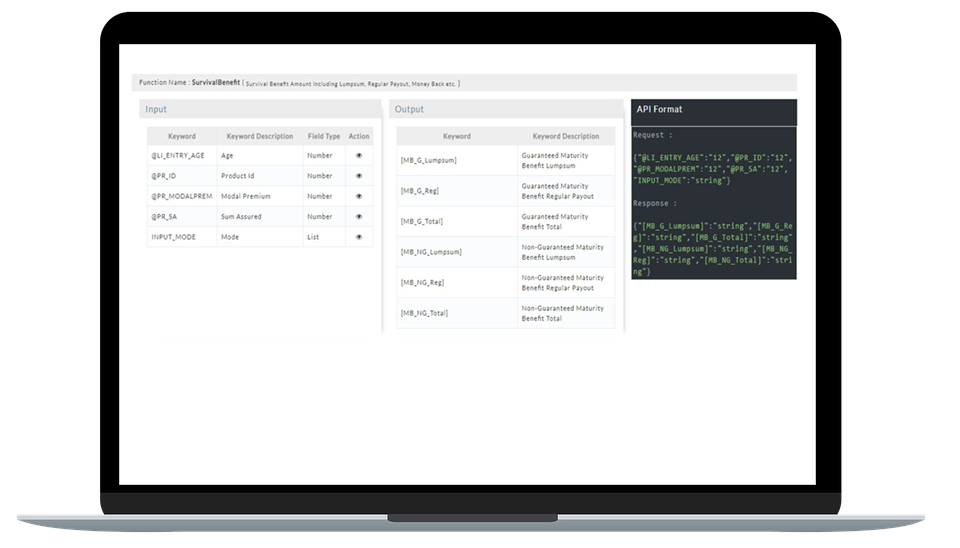The image size is (960, 548).
Task: Click the eye icon for @LI_ENTRY_AGE
Action: [359, 156]
